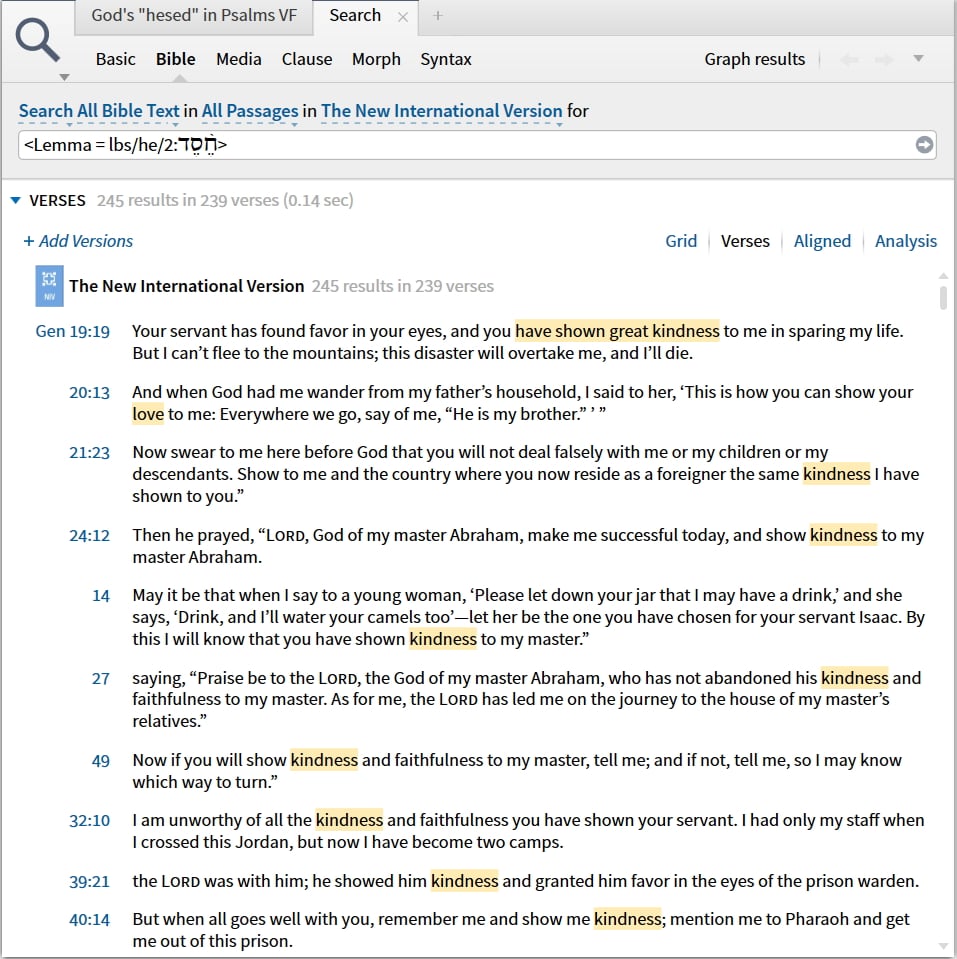Switch to Aligned view
Screen dimensions: 957x959
pyautogui.click(x=822, y=241)
